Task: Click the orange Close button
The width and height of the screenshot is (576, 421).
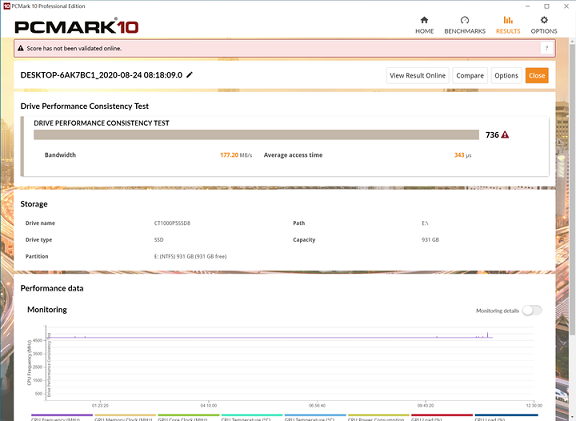Action: 537,75
